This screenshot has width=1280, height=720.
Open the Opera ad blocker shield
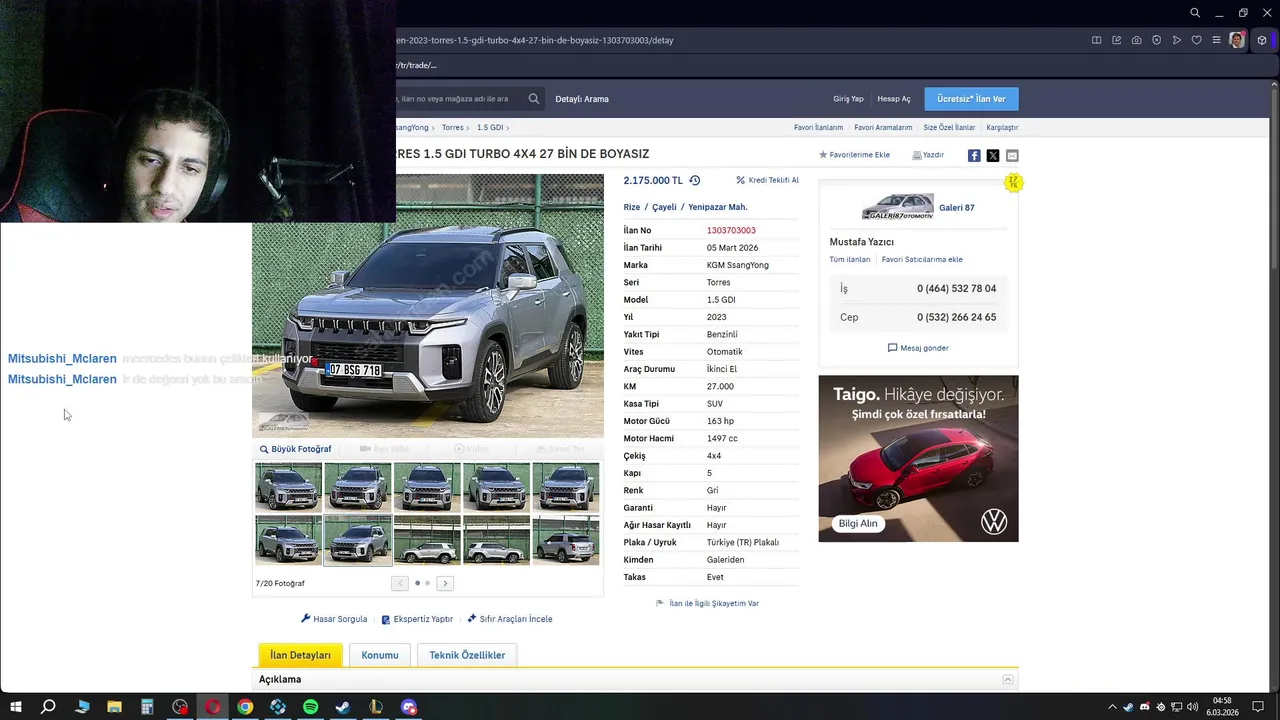pyautogui.click(x=1157, y=40)
